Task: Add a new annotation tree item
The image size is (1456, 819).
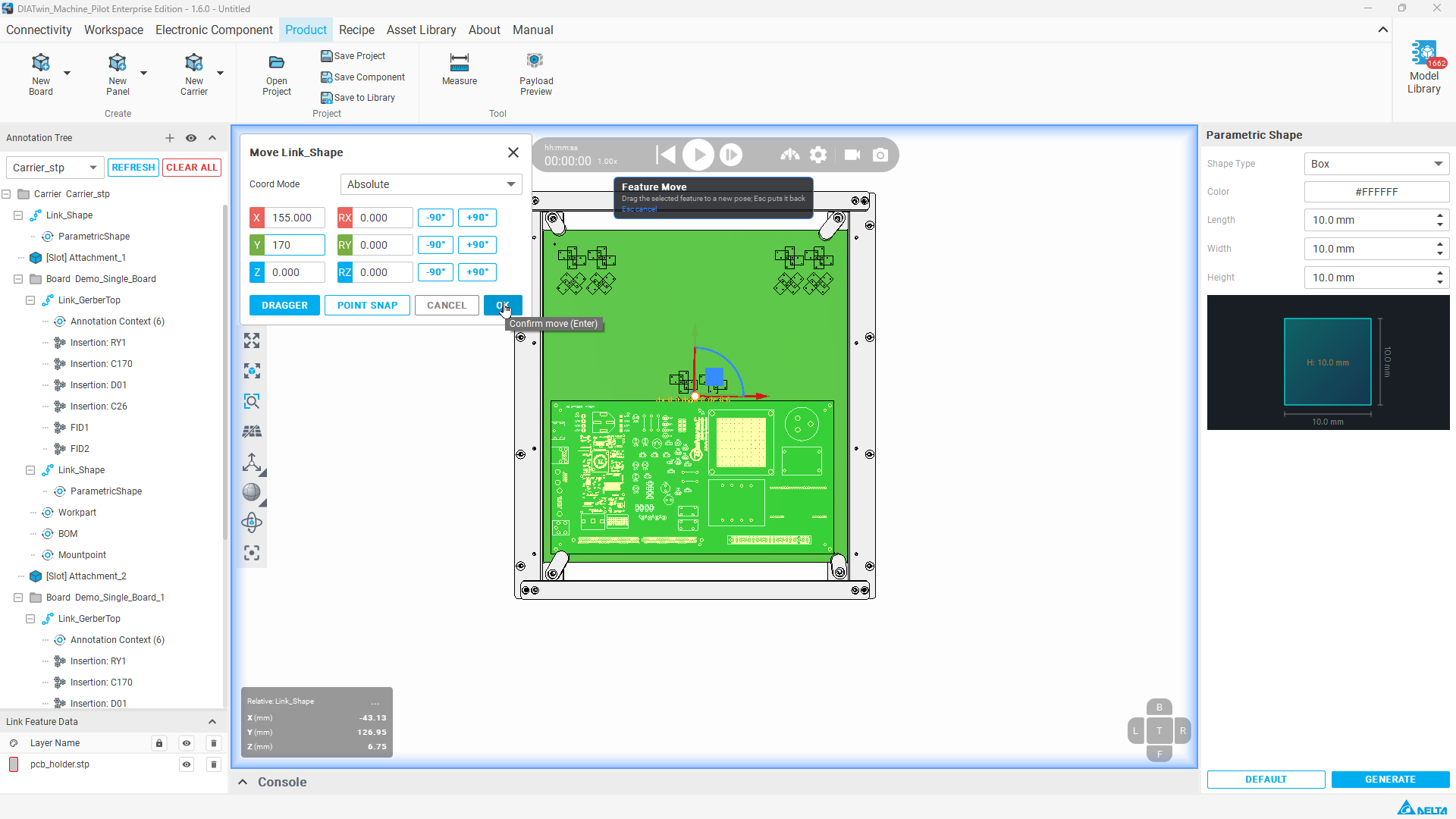Action: point(170,138)
